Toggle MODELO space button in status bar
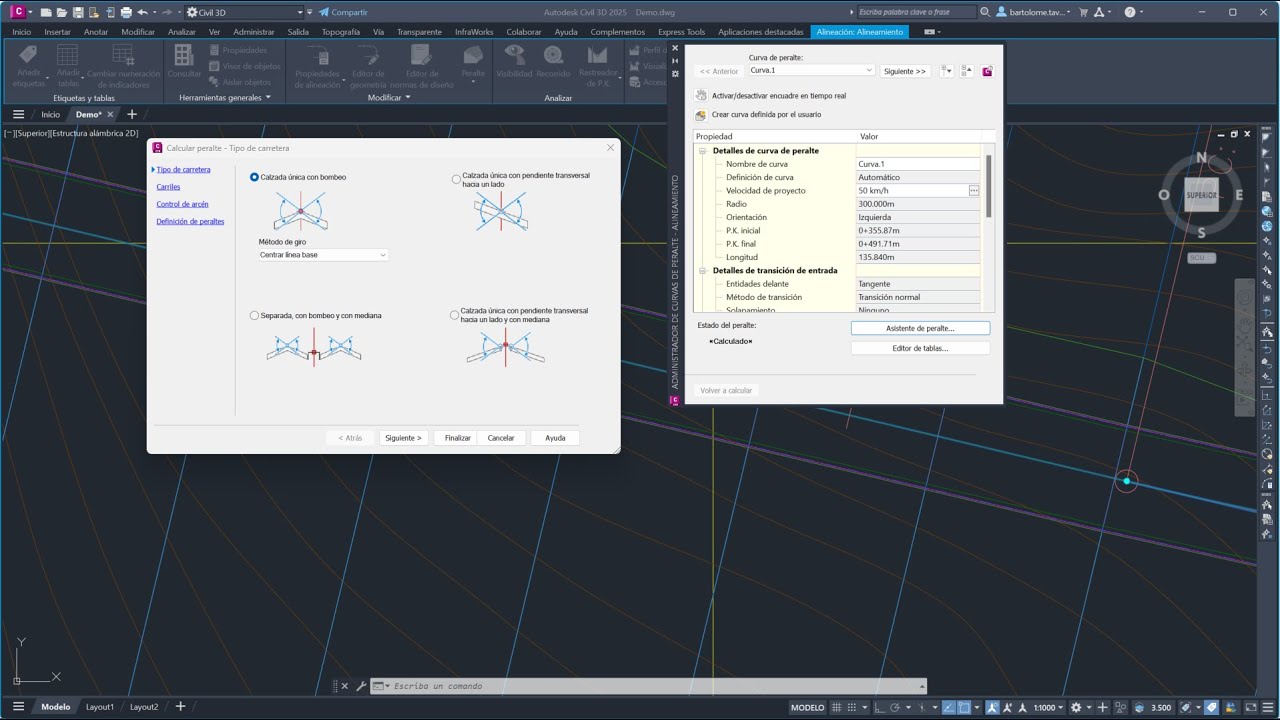 [808, 707]
